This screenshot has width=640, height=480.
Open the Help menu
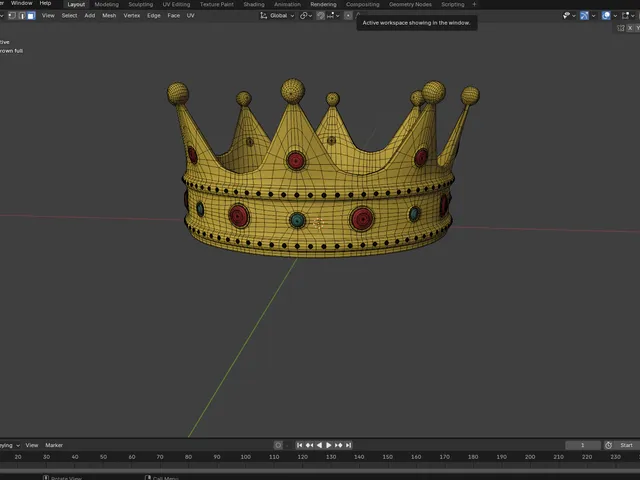pyautogui.click(x=45, y=3)
